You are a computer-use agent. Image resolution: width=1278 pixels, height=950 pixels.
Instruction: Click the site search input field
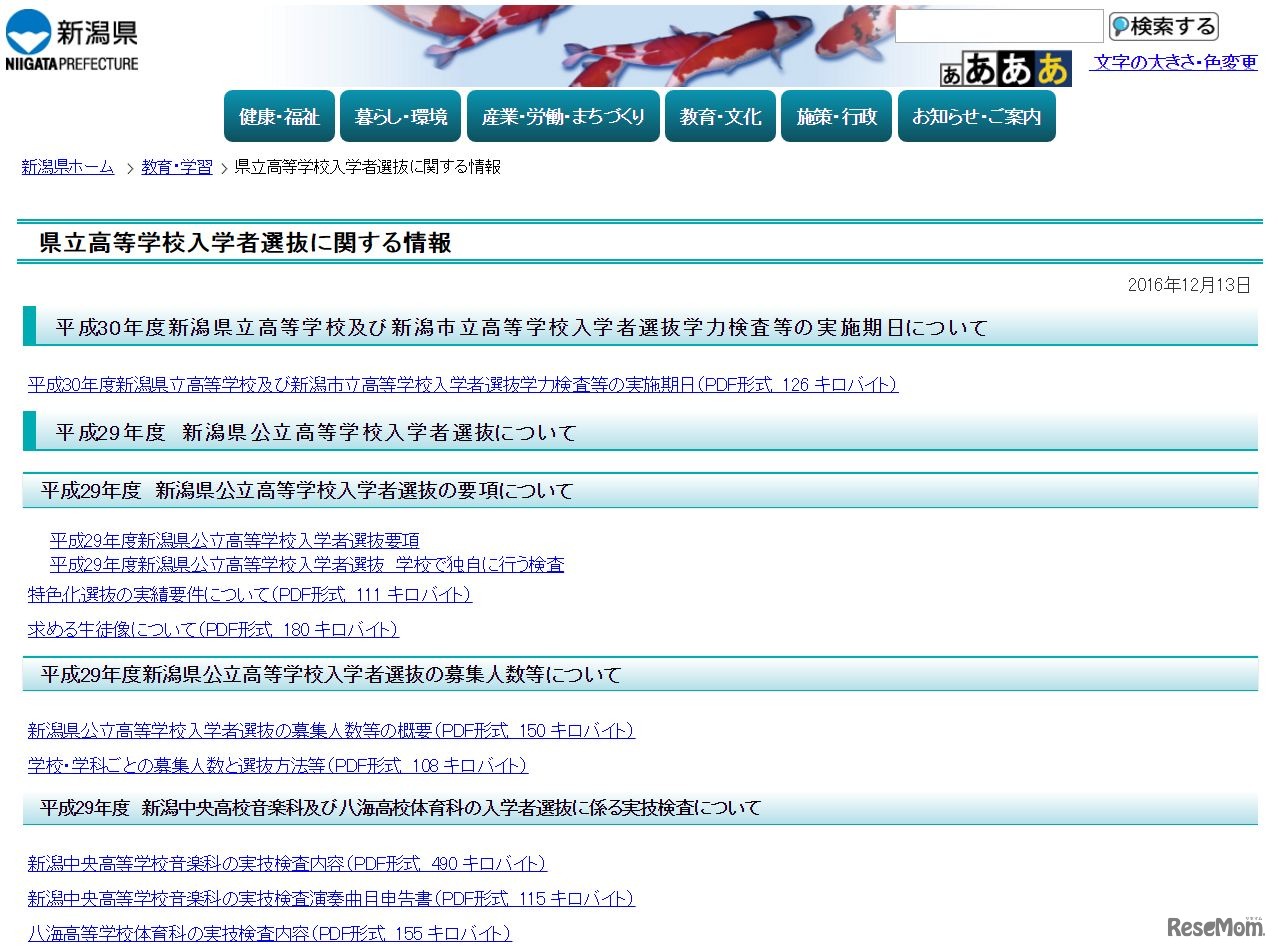click(998, 26)
